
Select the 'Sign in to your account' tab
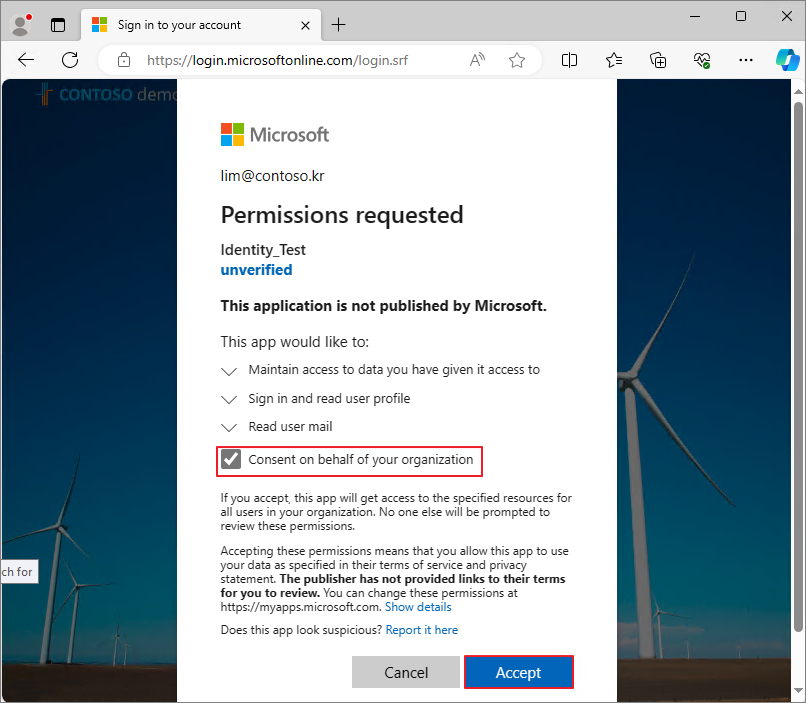click(x=200, y=25)
